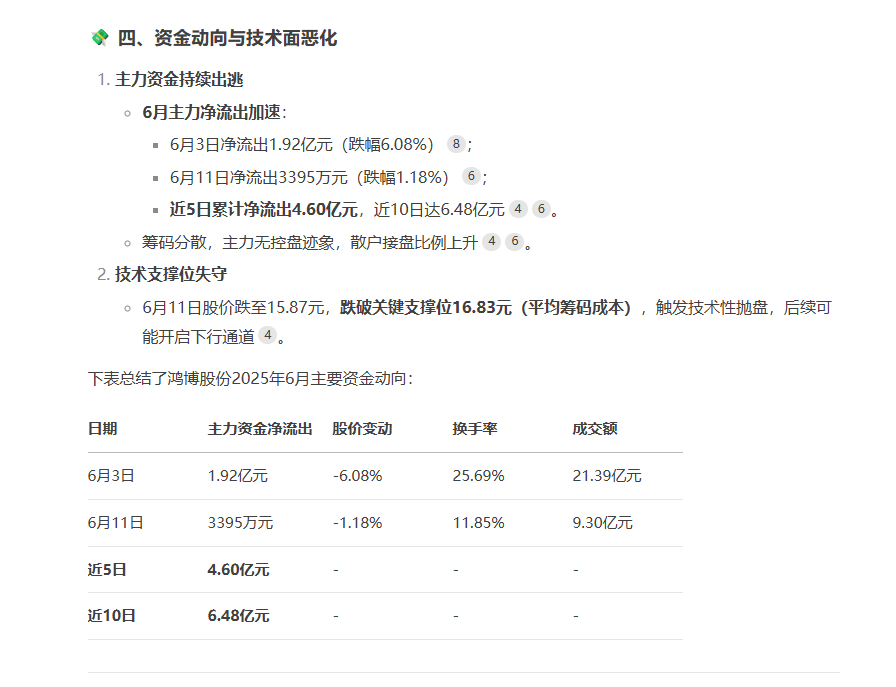
Task: Click table cell 21.39亿元
Action: click(x=607, y=476)
